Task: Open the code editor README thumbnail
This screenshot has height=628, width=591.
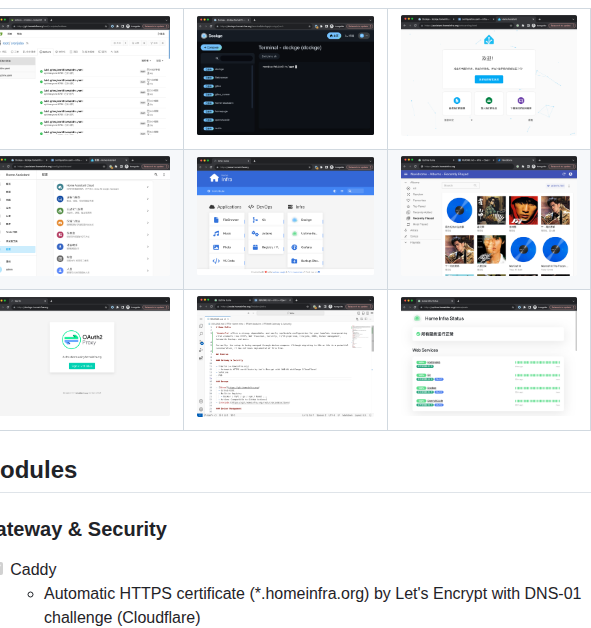Action: 285,356
